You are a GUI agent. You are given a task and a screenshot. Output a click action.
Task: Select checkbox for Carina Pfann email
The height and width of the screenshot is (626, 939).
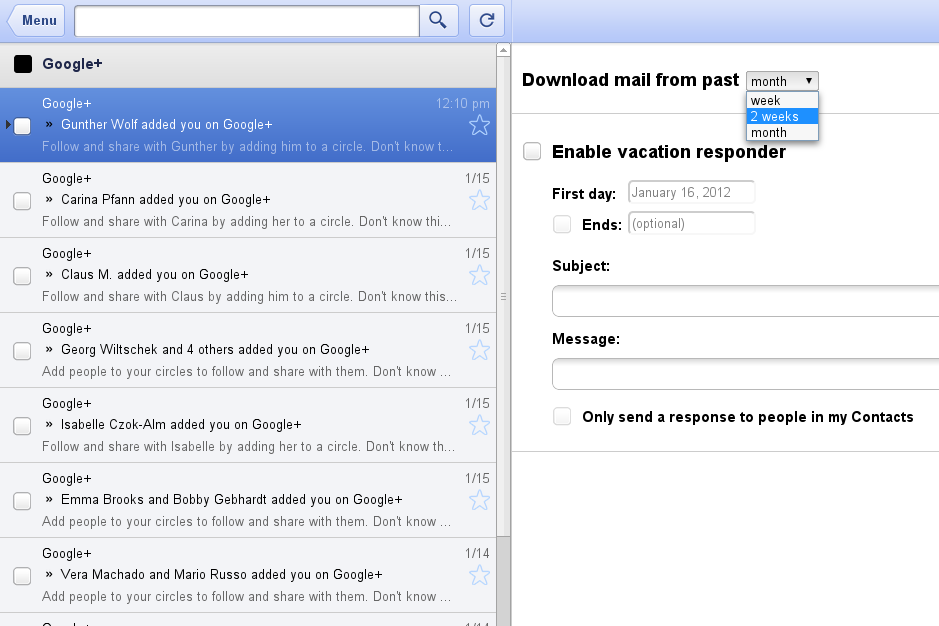coord(22,201)
